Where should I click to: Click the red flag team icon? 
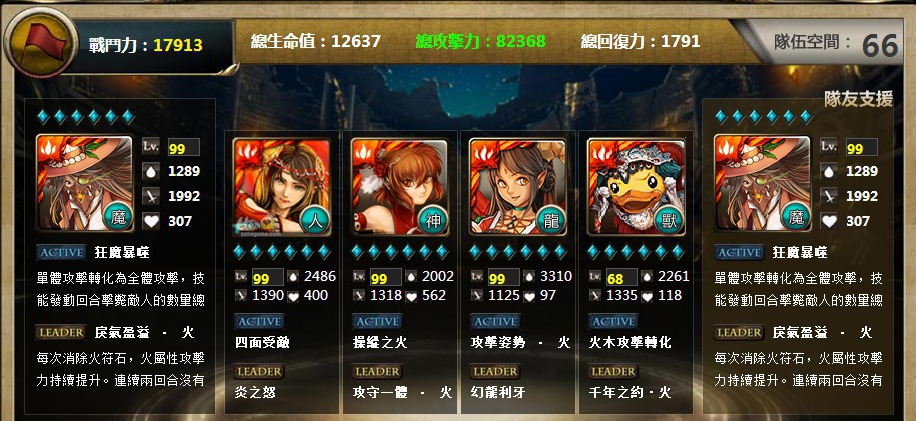pos(40,43)
